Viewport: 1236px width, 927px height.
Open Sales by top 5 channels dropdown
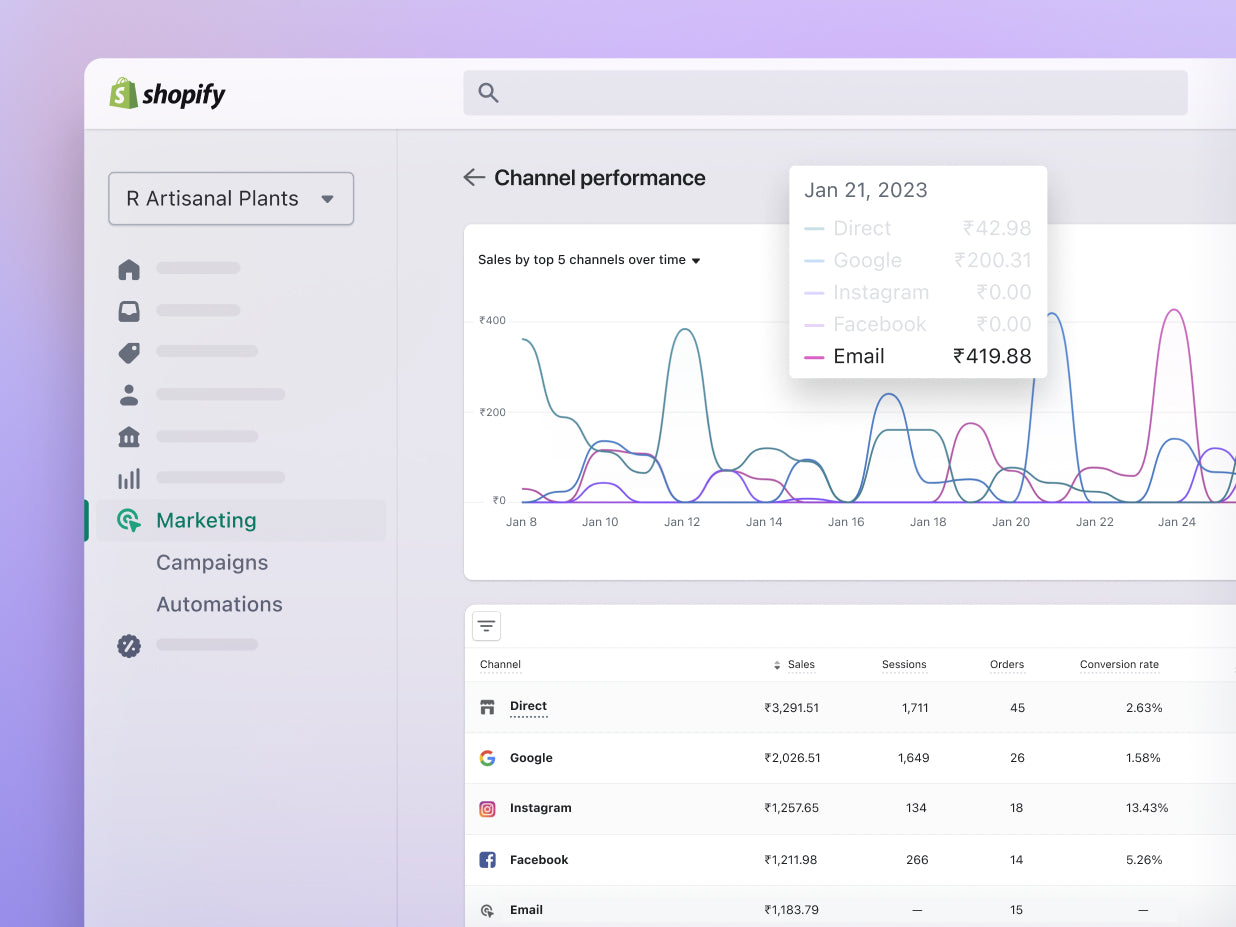[589, 260]
